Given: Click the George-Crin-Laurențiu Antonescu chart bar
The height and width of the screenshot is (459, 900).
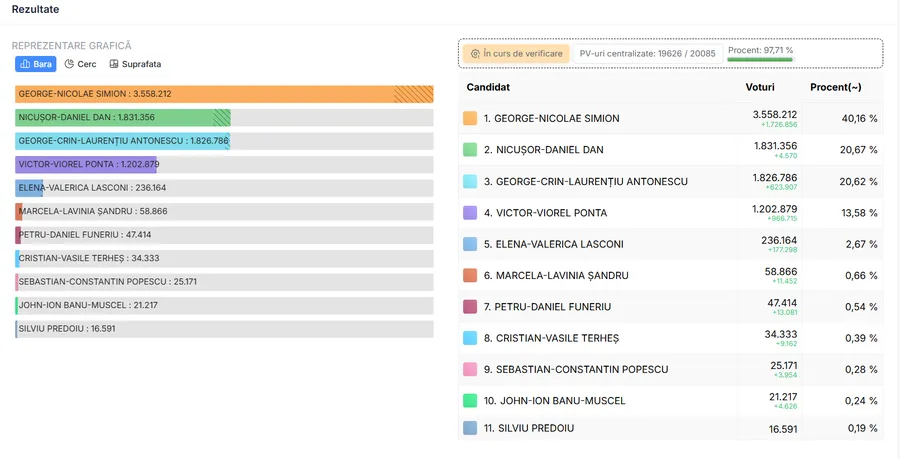Looking at the screenshot, I should (122, 141).
